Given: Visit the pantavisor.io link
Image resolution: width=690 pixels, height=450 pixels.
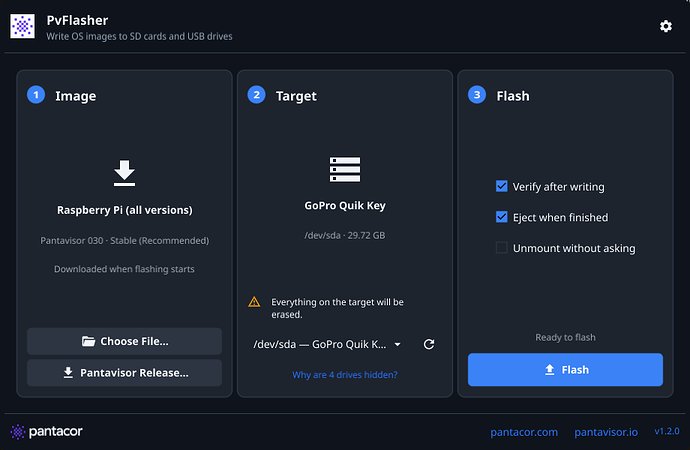Looking at the screenshot, I should click(606, 432).
